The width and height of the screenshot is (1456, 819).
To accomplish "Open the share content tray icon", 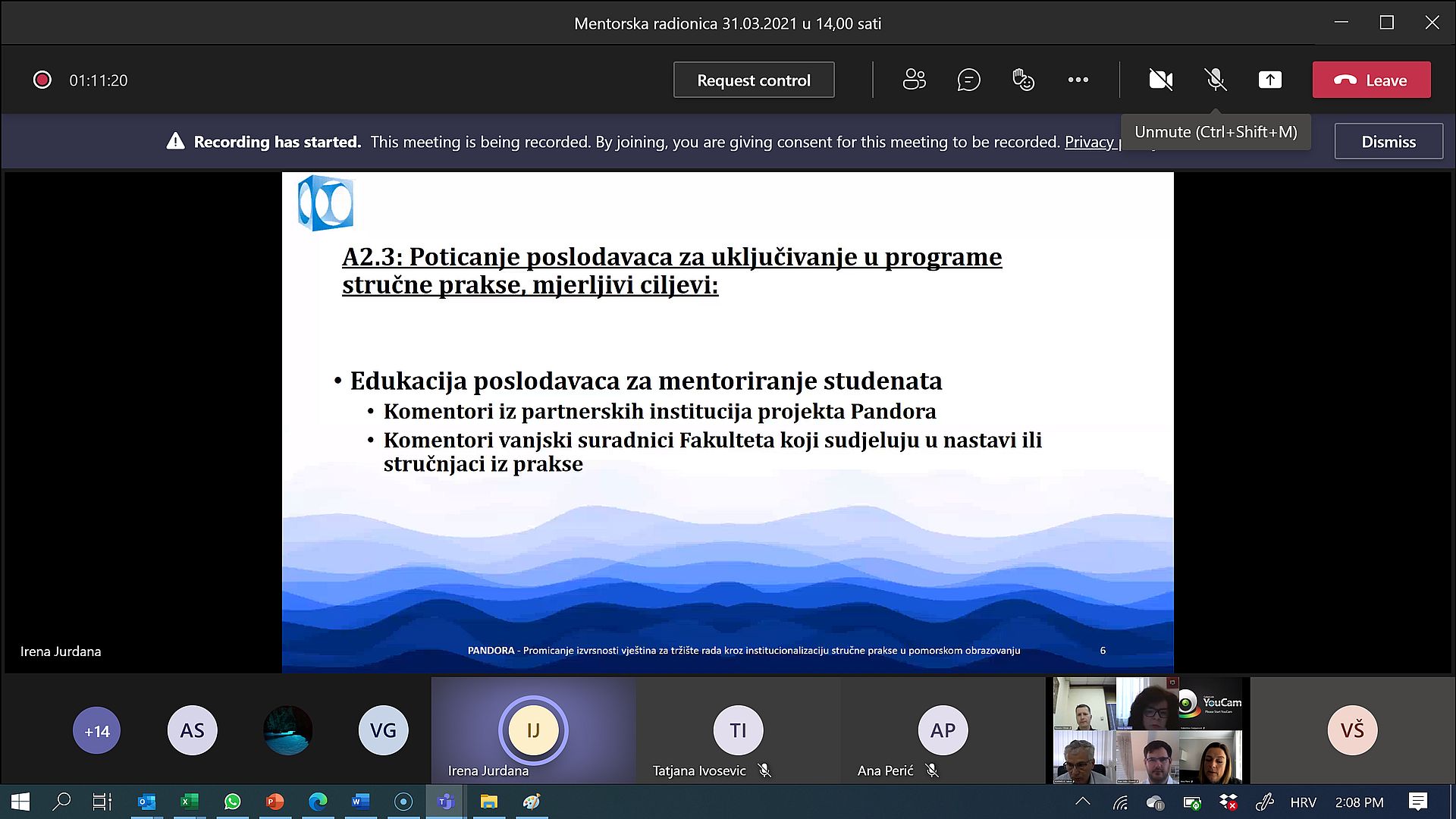I will point(1270,80).
